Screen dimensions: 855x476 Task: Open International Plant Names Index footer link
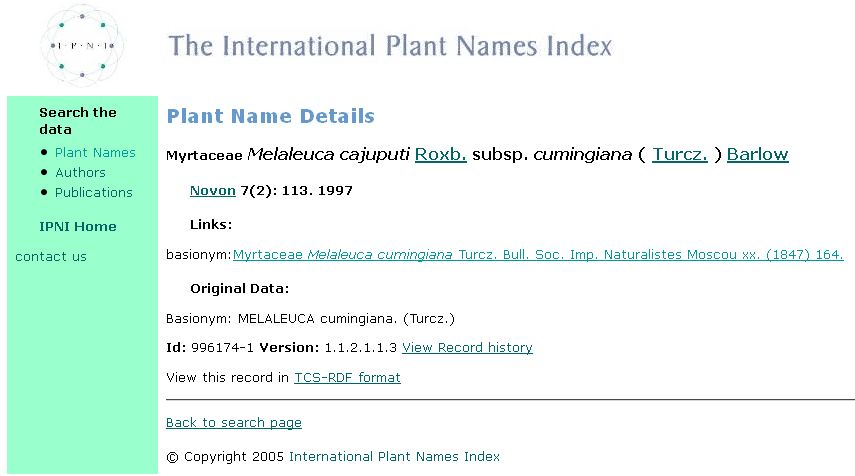(394, 456)
